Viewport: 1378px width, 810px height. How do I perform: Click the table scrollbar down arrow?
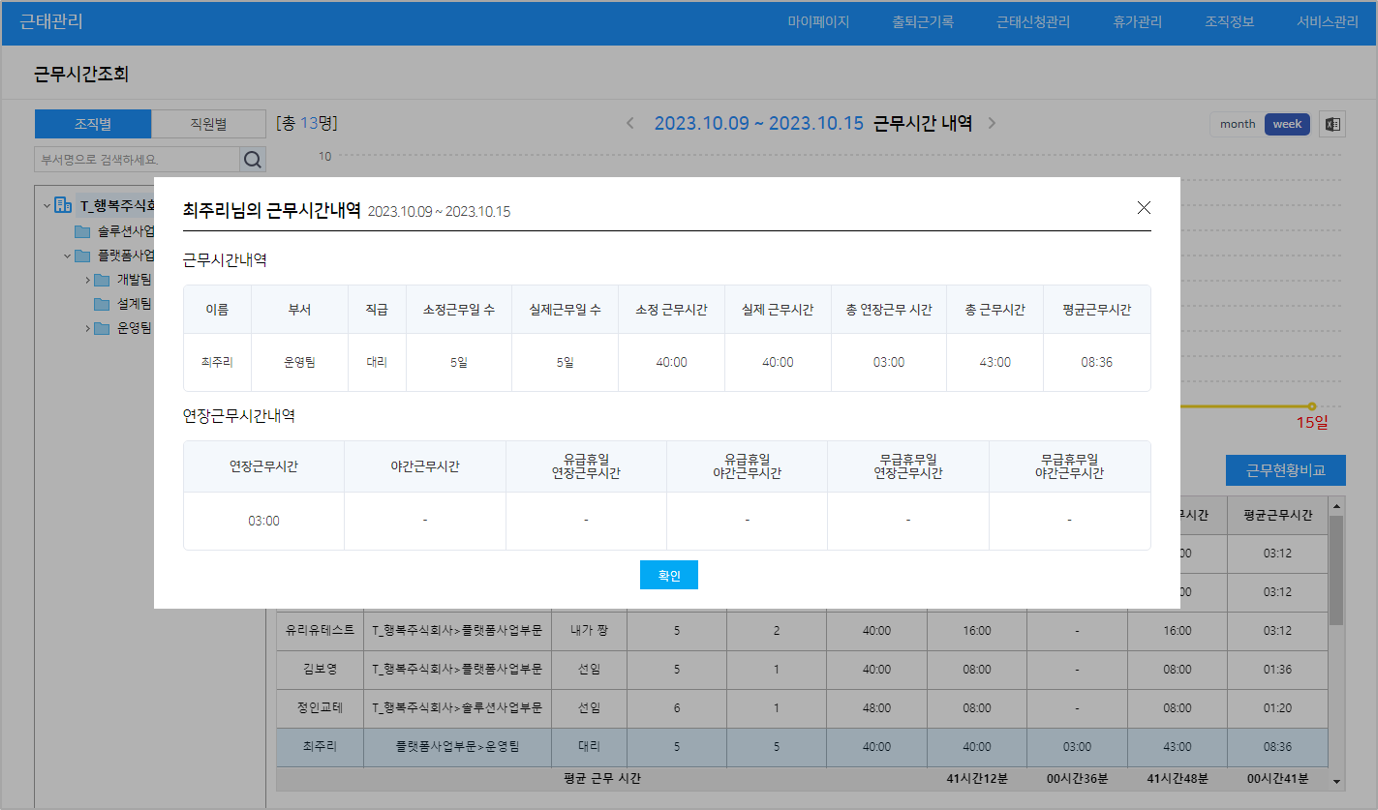pyautogui.click(x=1336, y=780)
